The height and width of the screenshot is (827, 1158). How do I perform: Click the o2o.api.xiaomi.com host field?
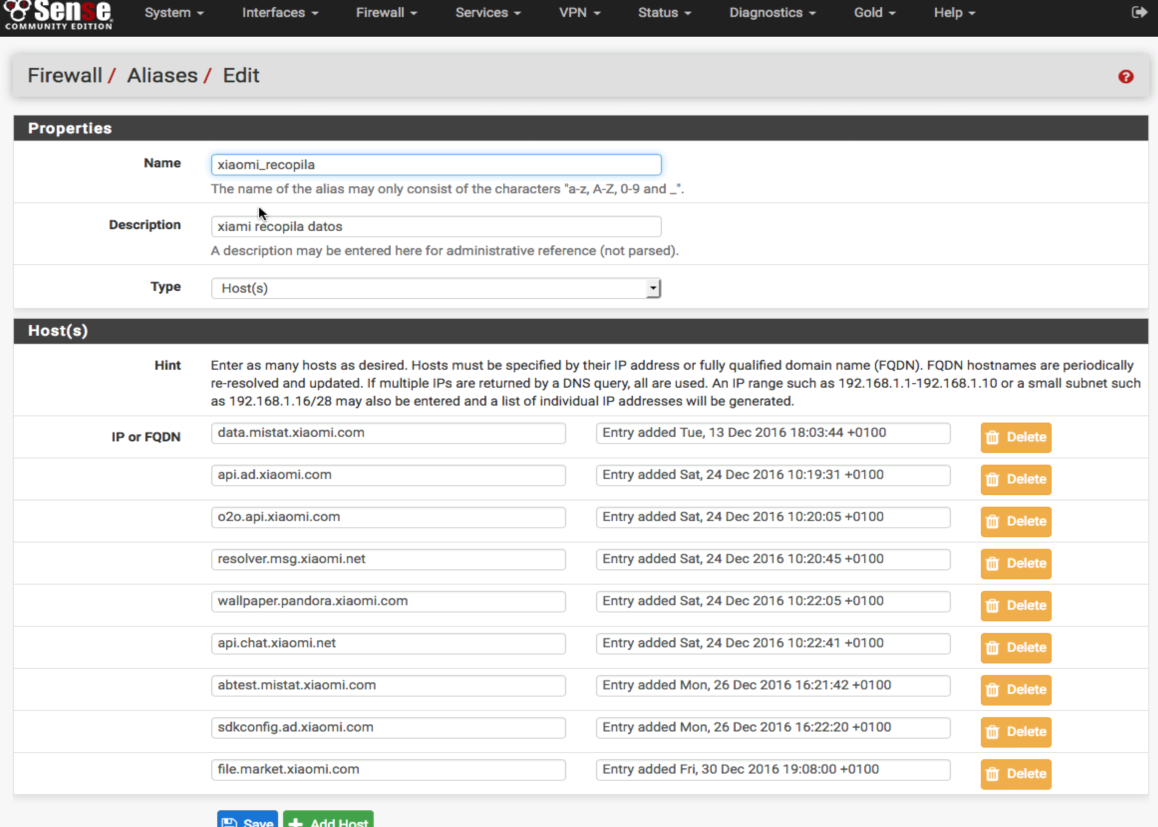pos(388,517)
